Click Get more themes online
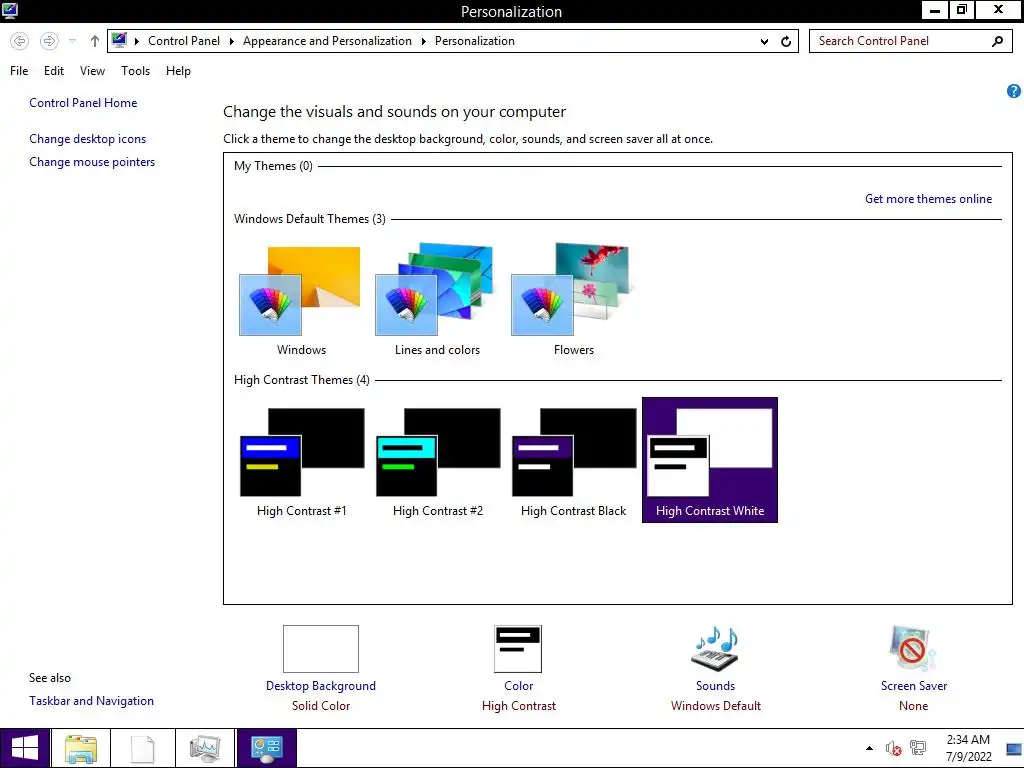Screen dimensions: 1024x768 pos(928,199)
